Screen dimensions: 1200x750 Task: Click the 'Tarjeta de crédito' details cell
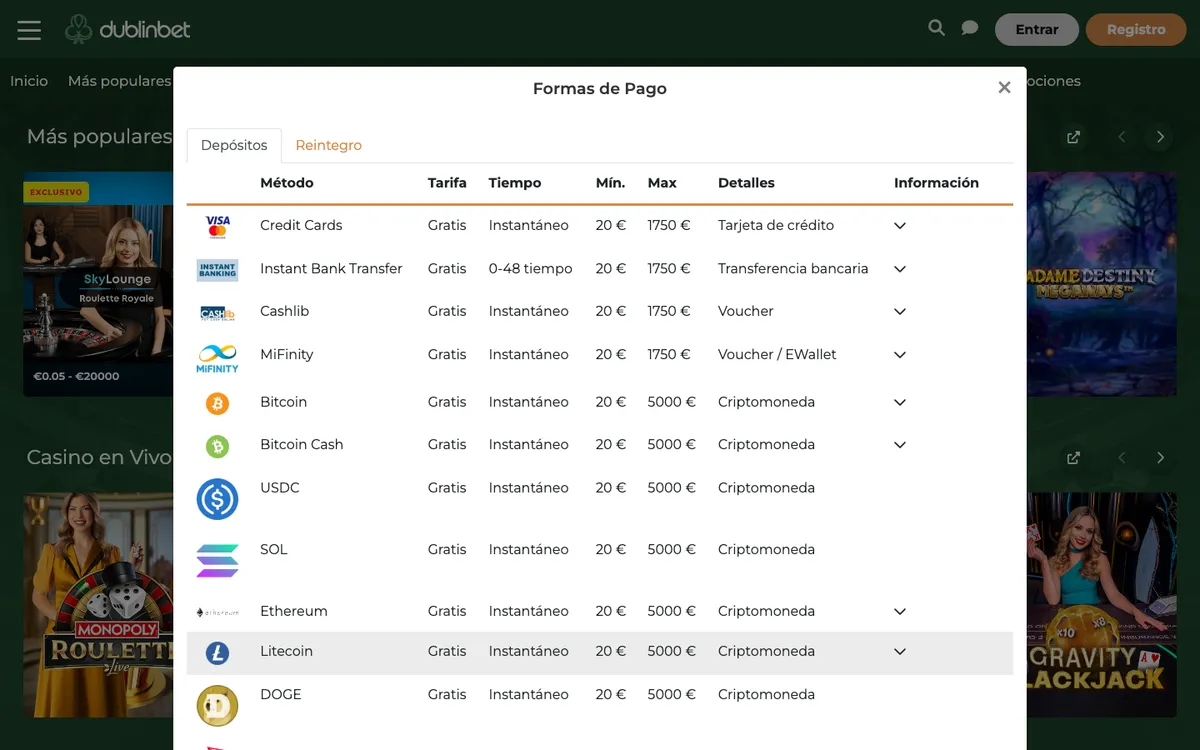tap(776, 226)
